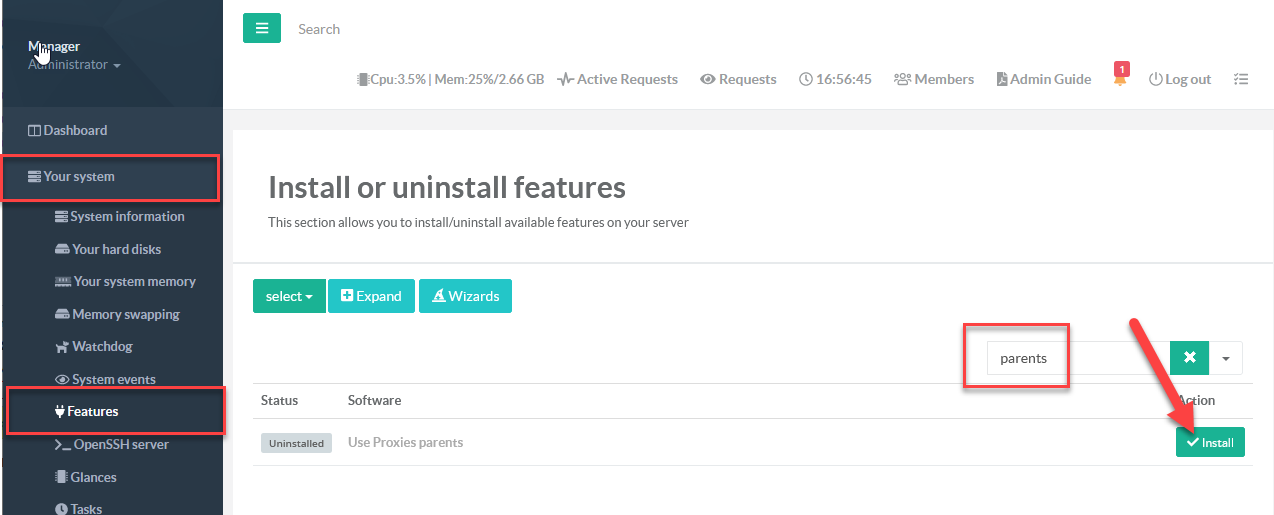
Task: Open System information in sidebar
Action: [127, 216]
